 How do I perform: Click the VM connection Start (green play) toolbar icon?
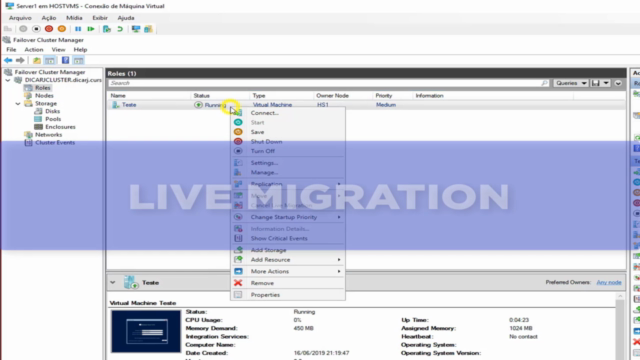pyautogui.click(x=91, y=29)
